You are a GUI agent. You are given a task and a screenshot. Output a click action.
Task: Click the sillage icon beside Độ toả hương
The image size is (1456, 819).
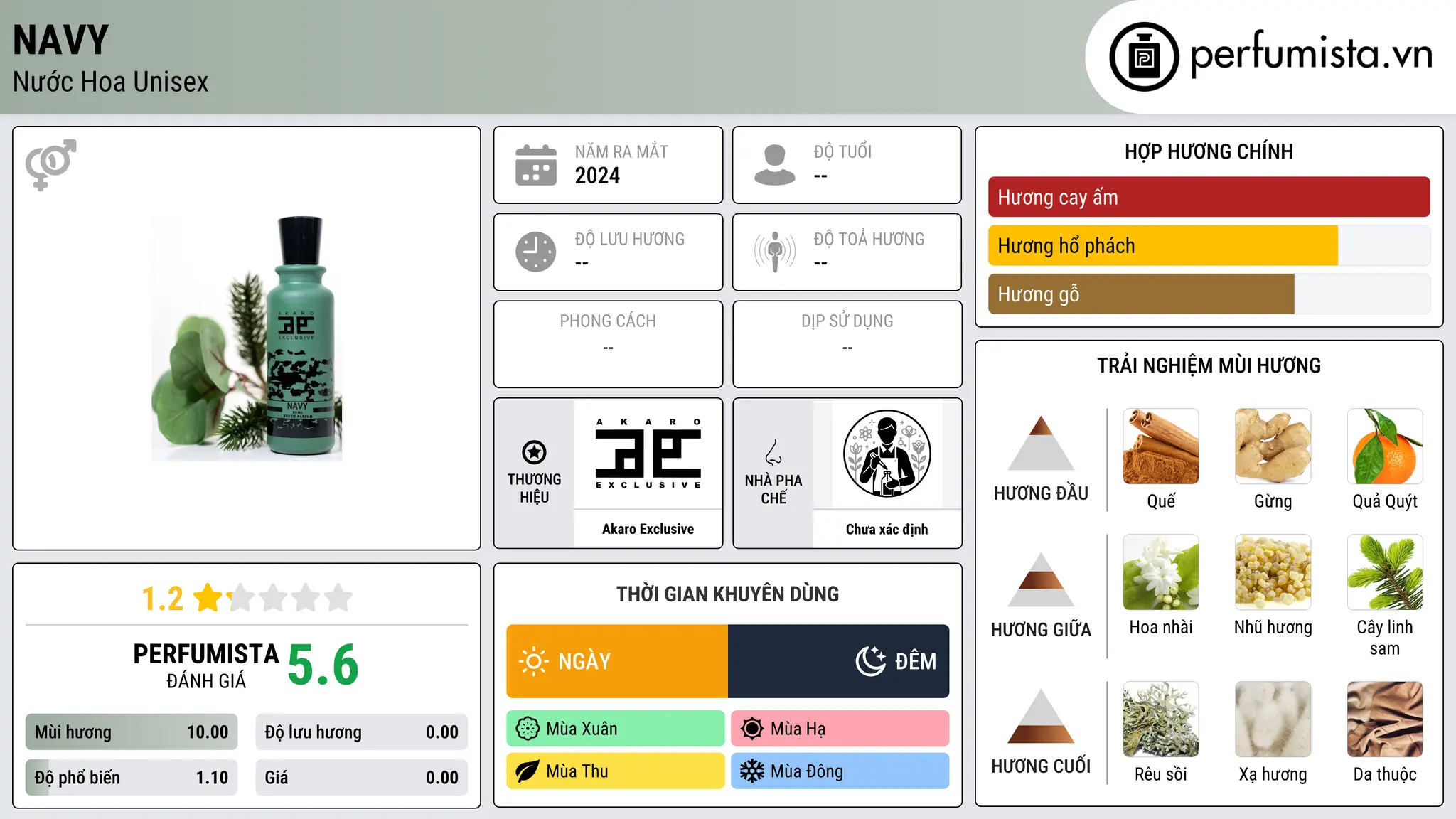pos(774,252)
